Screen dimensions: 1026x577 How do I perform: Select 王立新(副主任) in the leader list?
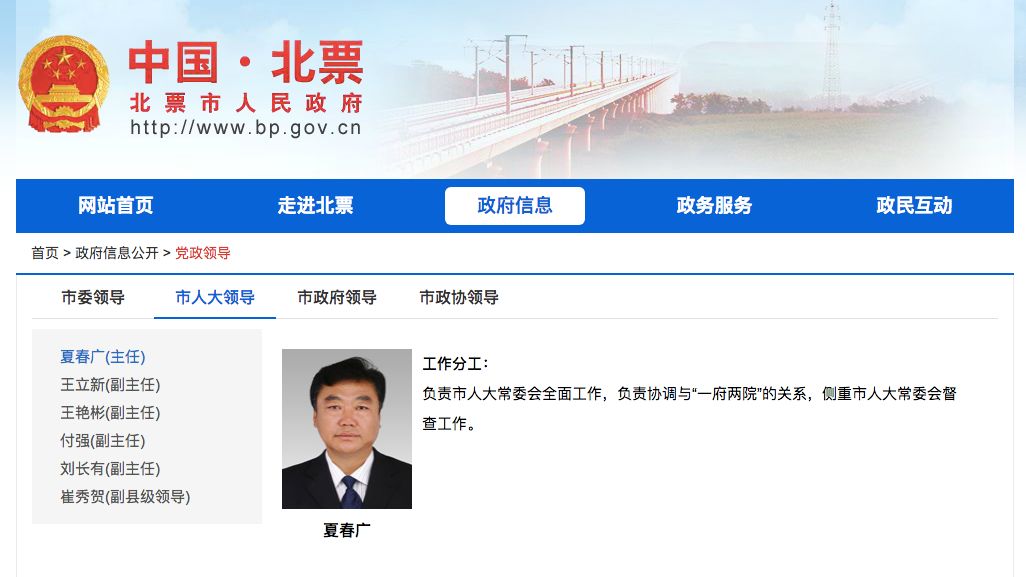pyautogui.click(x=110, y=385)
